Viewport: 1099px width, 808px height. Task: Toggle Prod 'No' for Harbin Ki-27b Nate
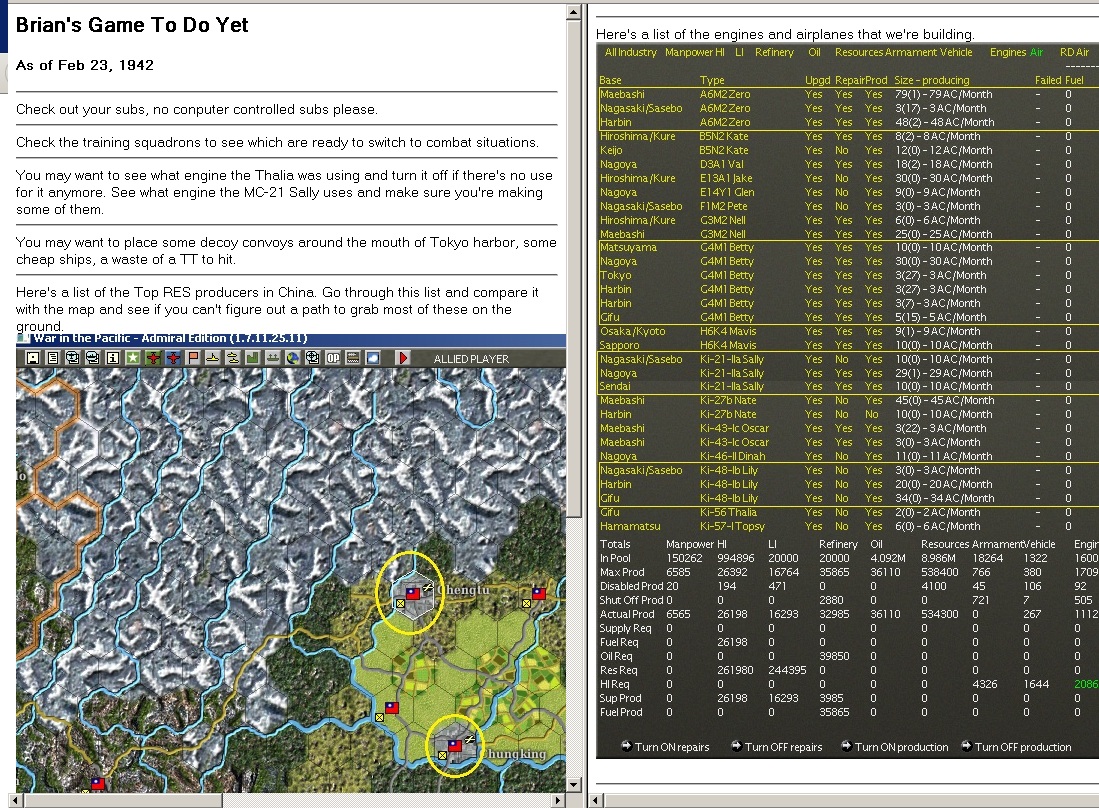(871, 414)
